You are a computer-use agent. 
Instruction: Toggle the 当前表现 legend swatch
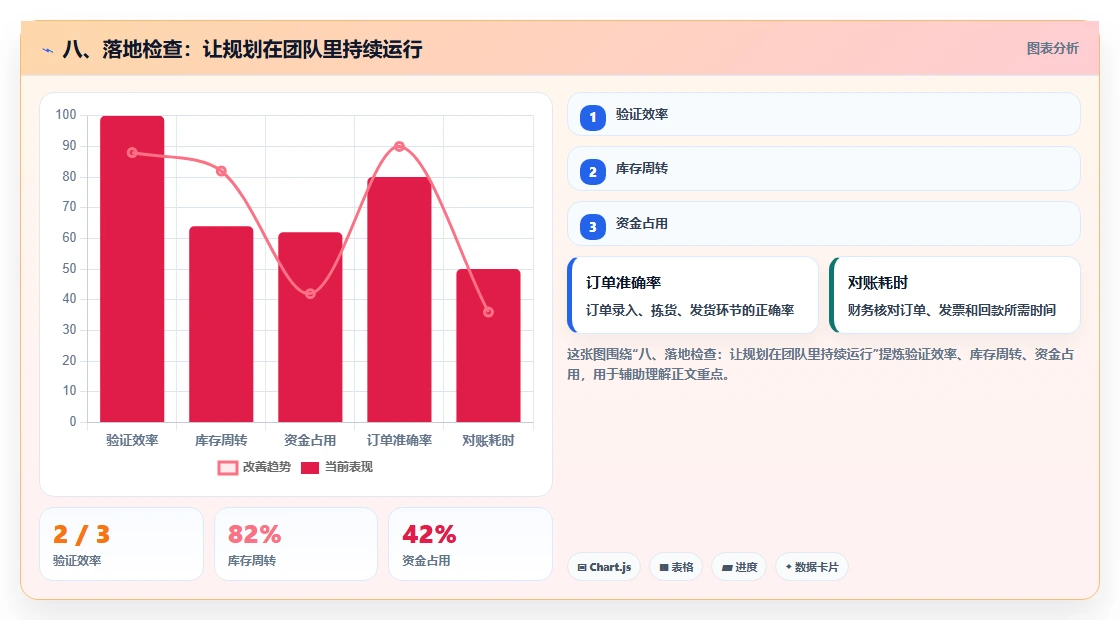pyautogui.click(x=309, y=468)
